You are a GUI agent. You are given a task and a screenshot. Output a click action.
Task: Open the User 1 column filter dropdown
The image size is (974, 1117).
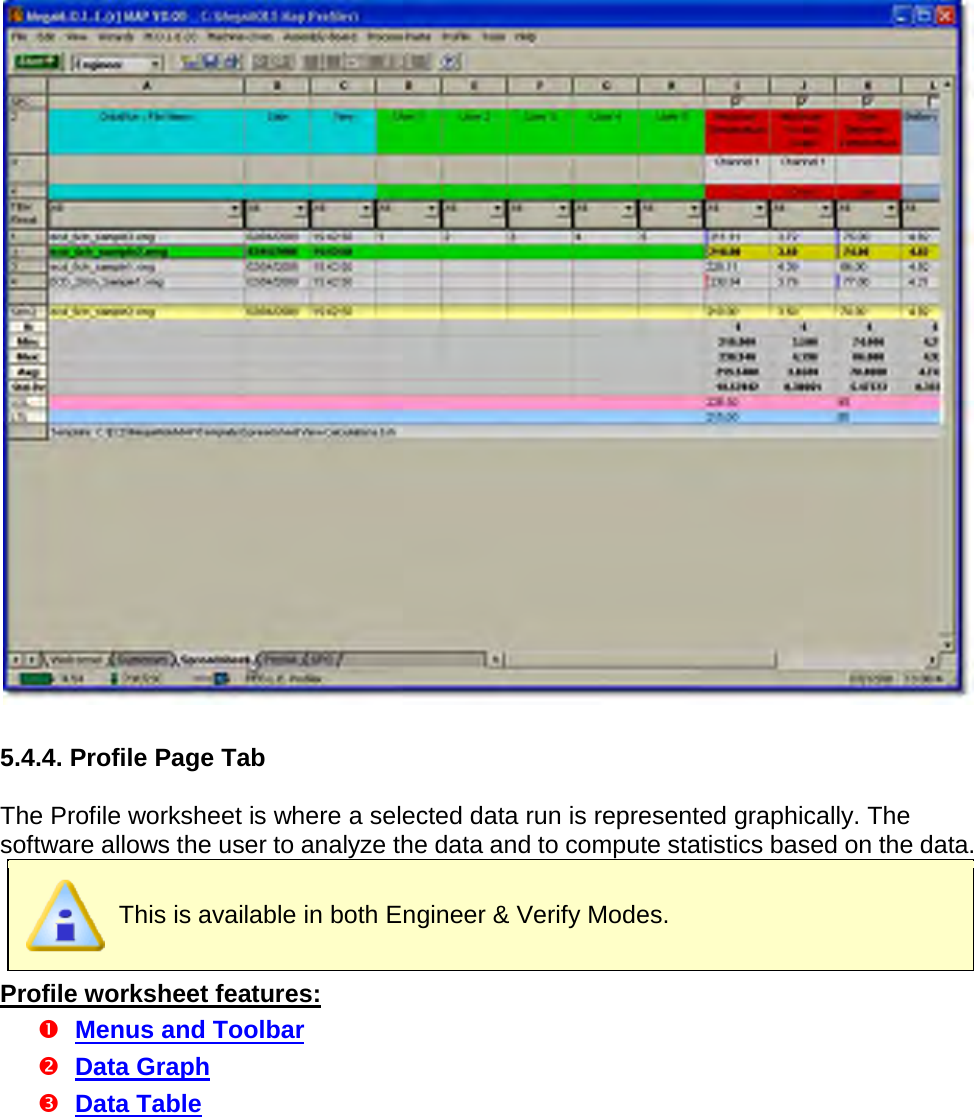tap(431, 209)
